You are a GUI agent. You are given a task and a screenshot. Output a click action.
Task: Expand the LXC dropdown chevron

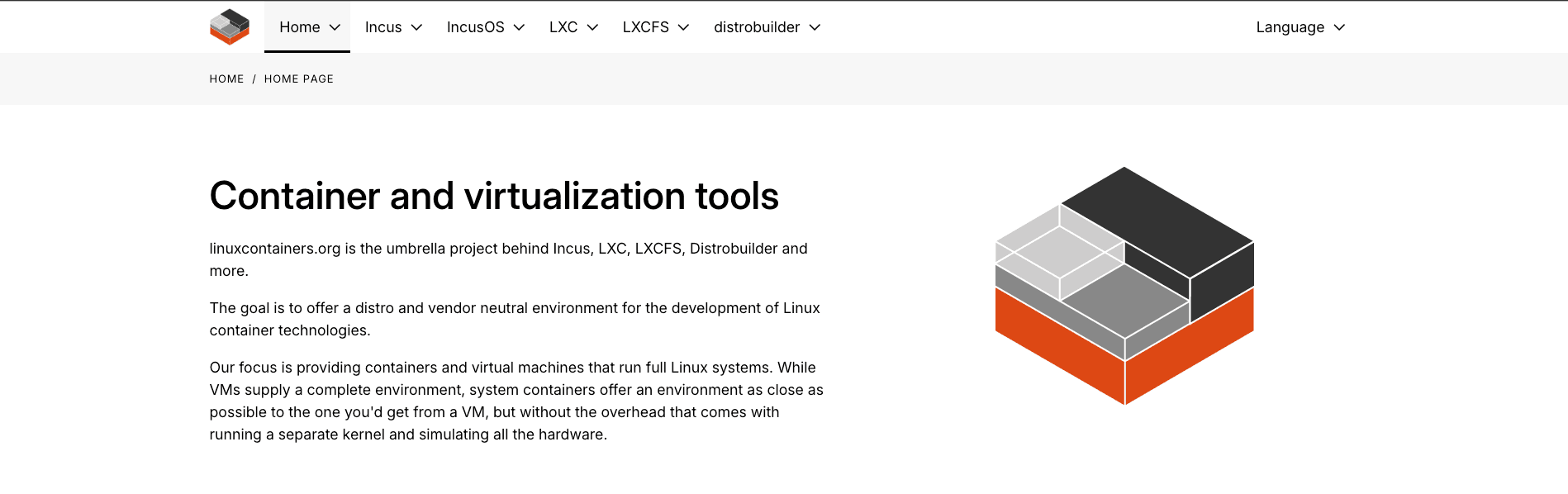592,27
